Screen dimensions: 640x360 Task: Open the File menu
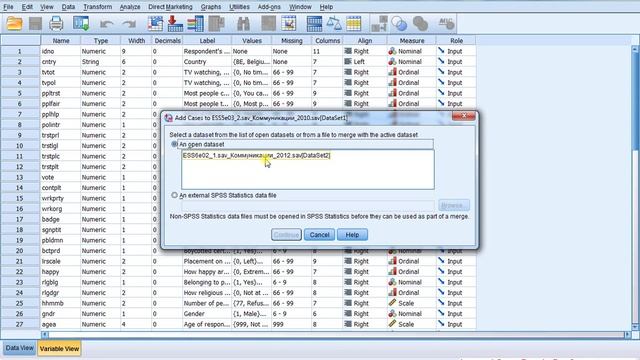click(x=8, y=7)
